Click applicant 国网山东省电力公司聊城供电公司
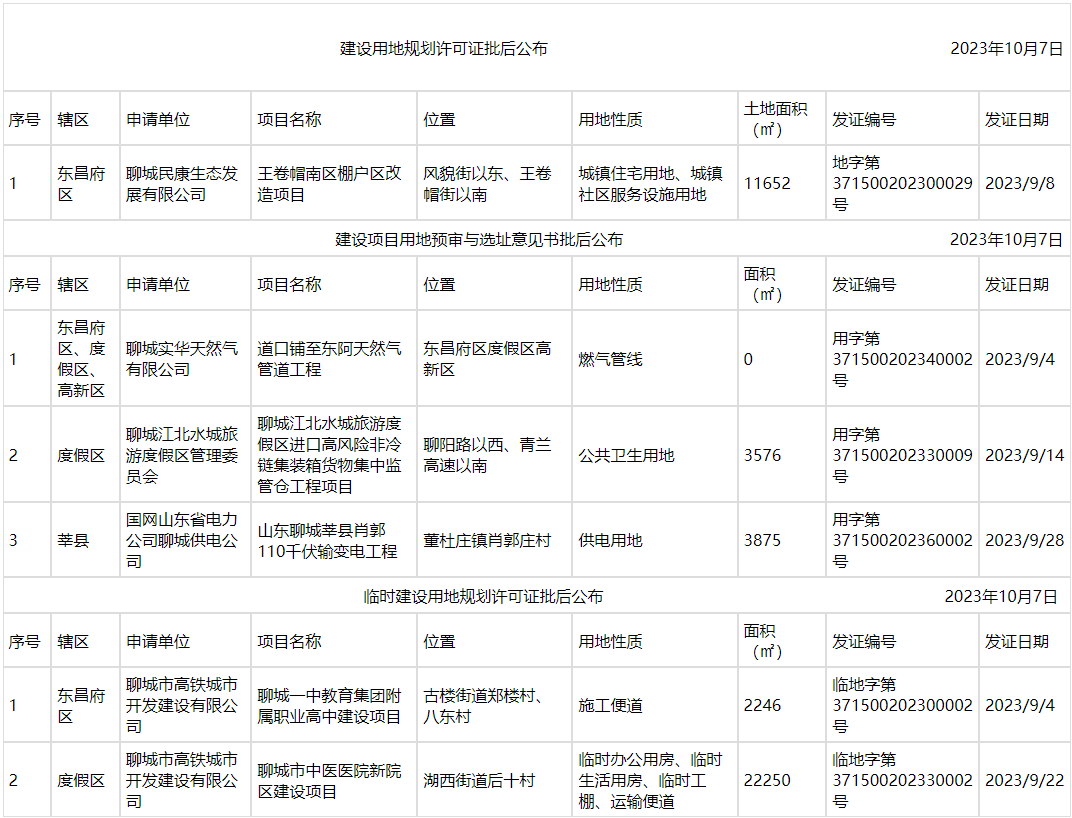The width and height of the screenshot is (1072, 818). (x=182, y=541)
